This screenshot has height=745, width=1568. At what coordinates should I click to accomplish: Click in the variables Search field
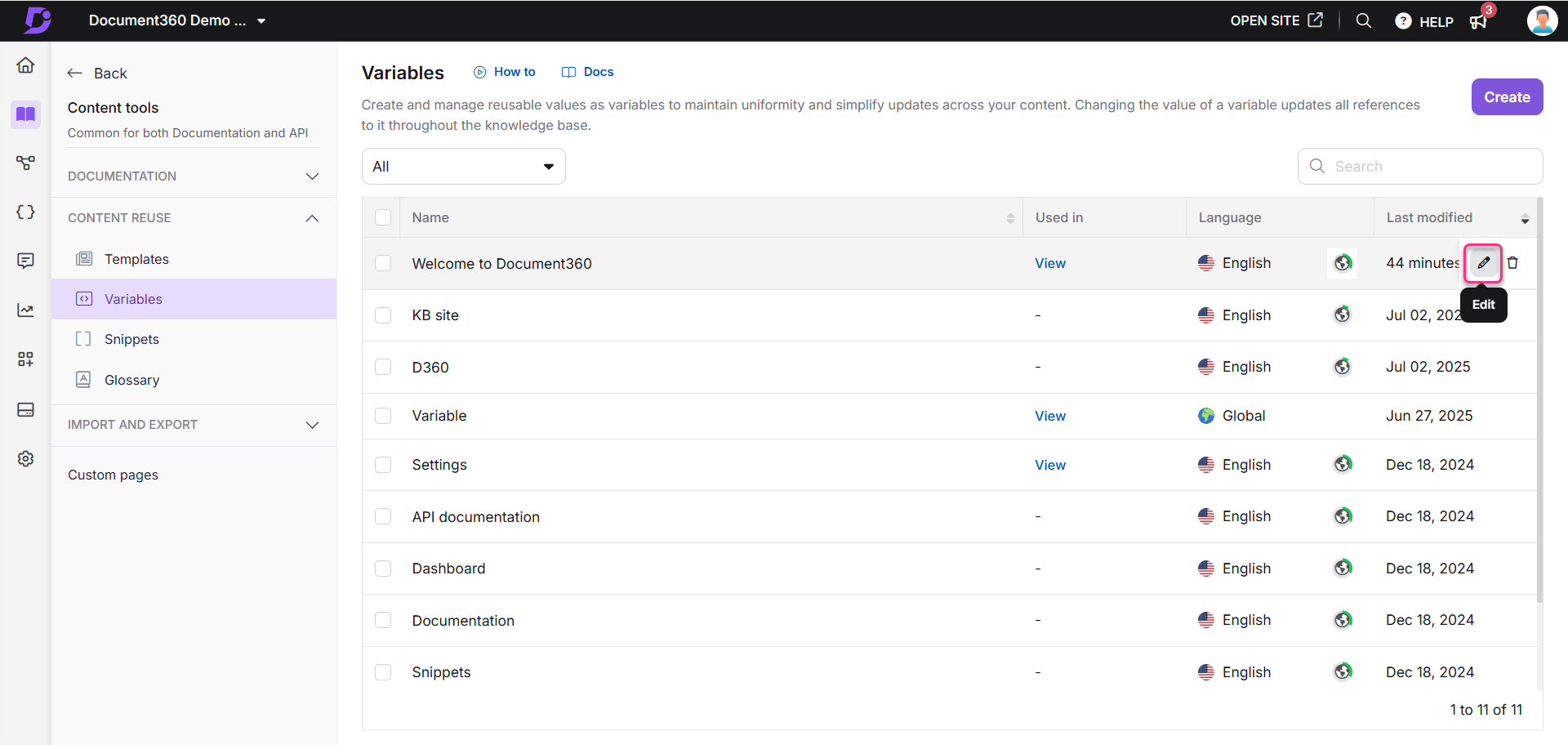pos(1420,167)
